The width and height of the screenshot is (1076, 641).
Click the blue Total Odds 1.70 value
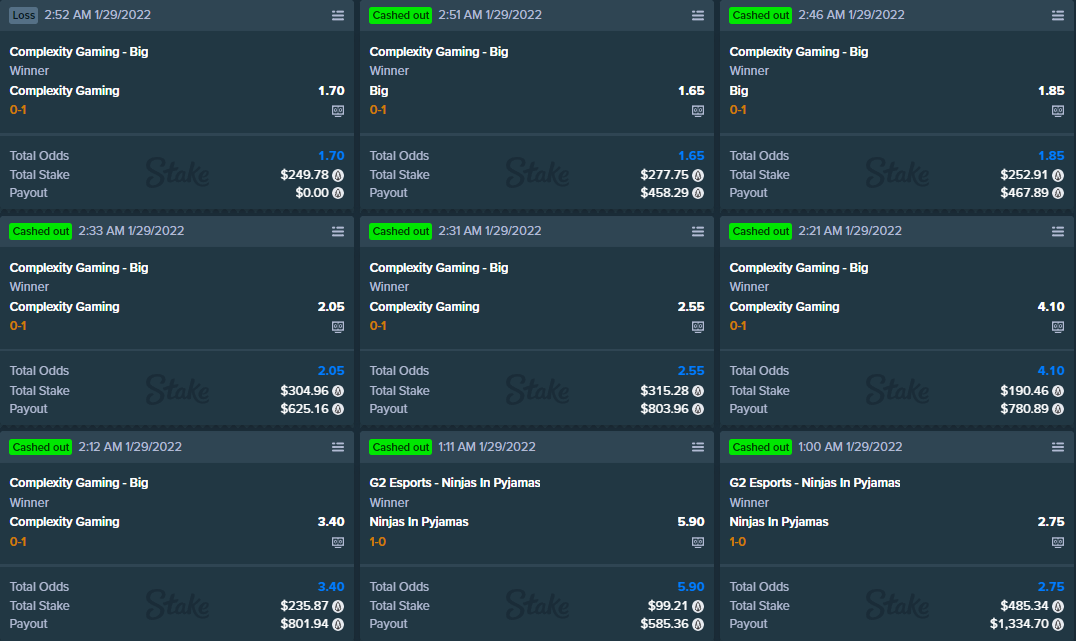click(x=331, y=156)
